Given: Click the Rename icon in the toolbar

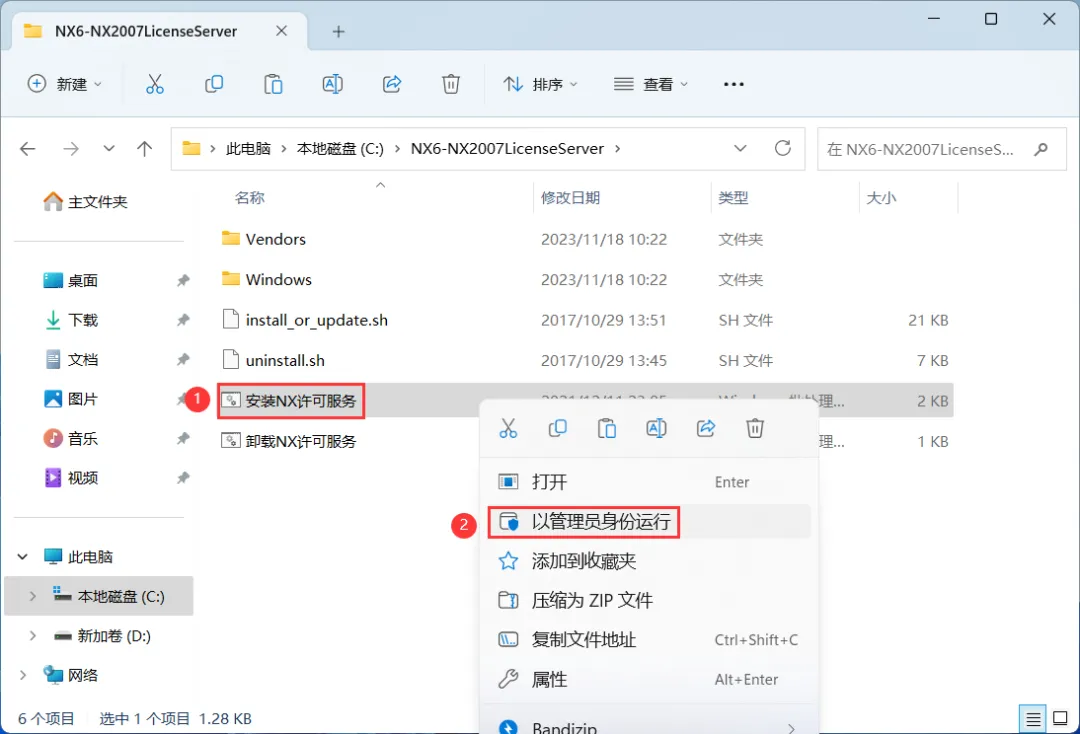Looking at the screenshot, I should click(x=333, y=84).
